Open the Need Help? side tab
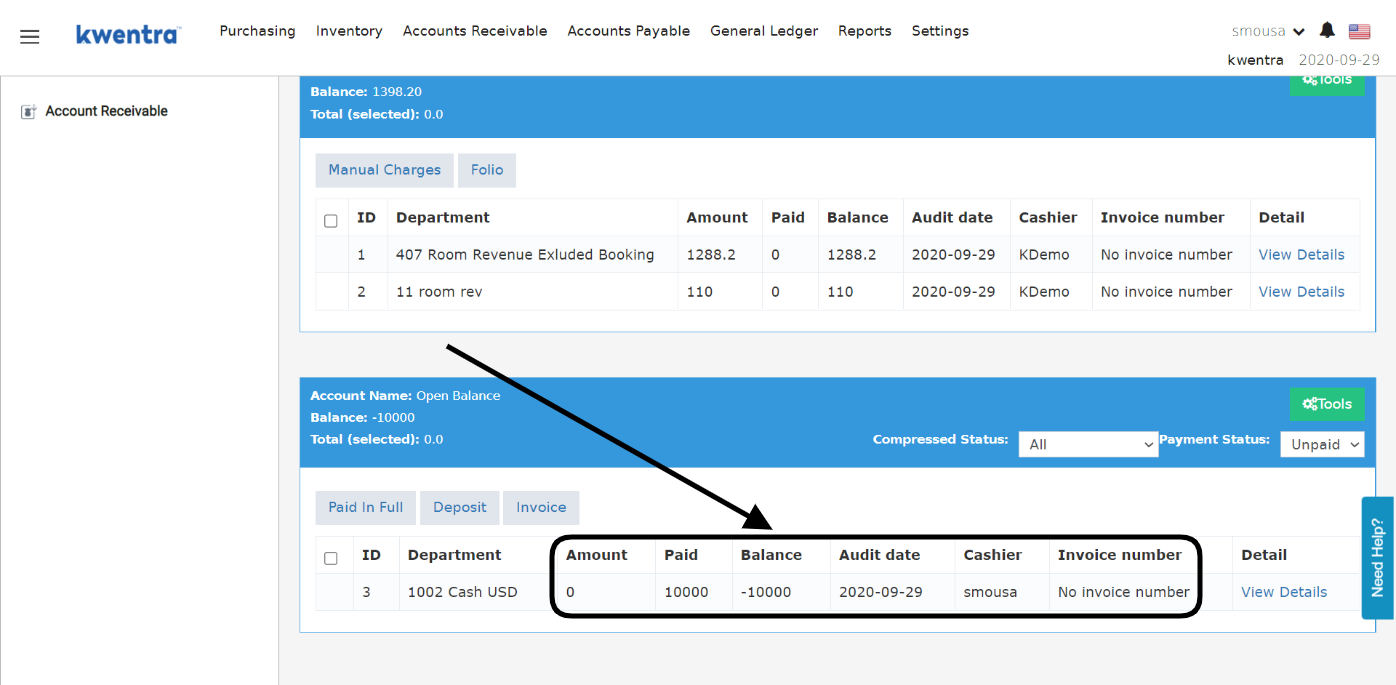1396x685 pixels. click(1378, 558)
